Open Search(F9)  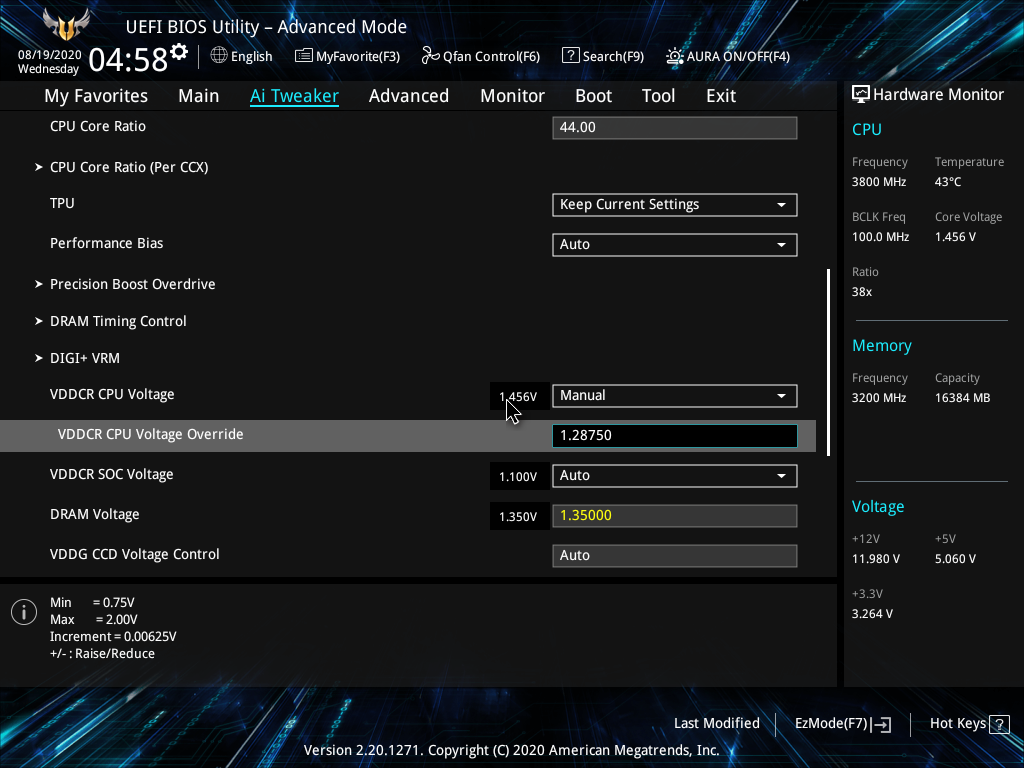(603, 56)
